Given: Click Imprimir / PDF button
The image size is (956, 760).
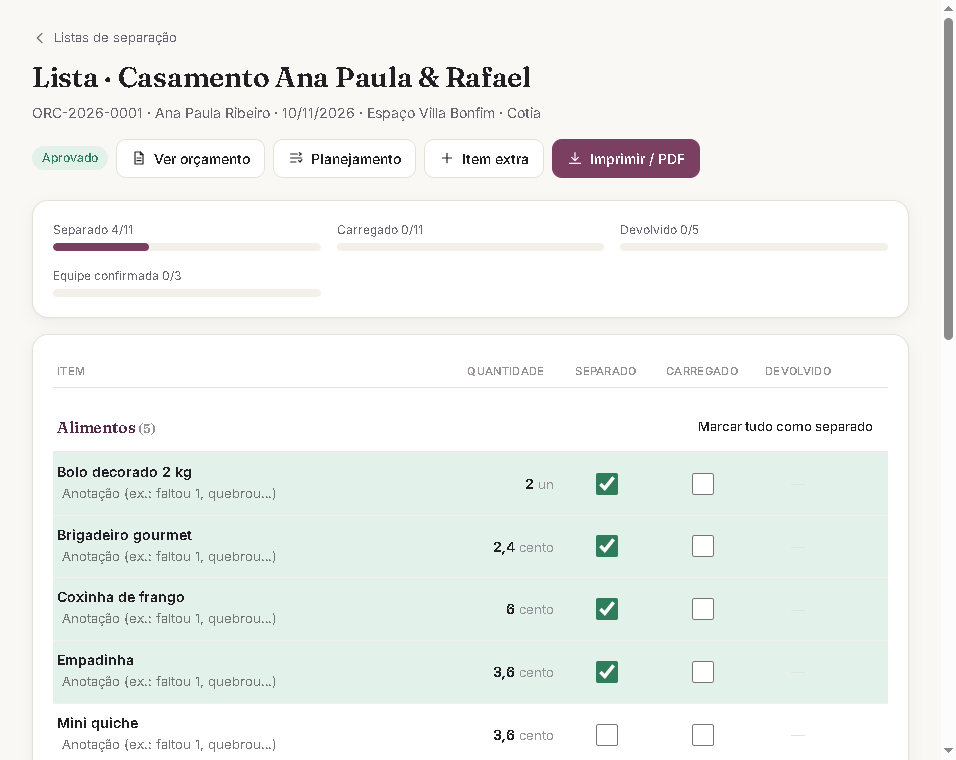Looking at the screenshot, I should [x=626, y=159].
